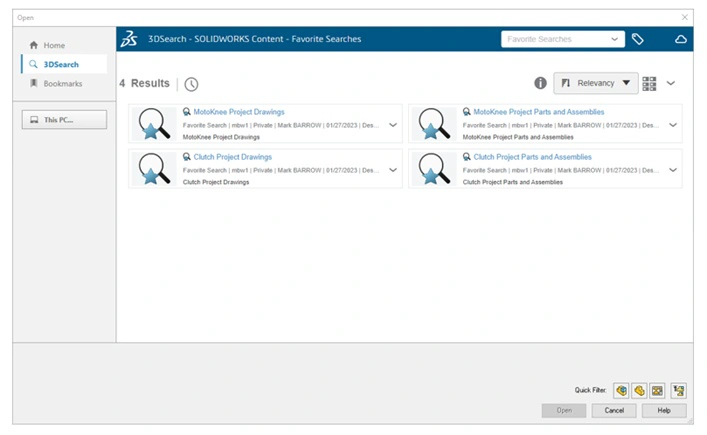Click description 'Clutch Project Parts and Assemblies' under metadata
This screenshot has height=435, width=707.
coord(513,182)
